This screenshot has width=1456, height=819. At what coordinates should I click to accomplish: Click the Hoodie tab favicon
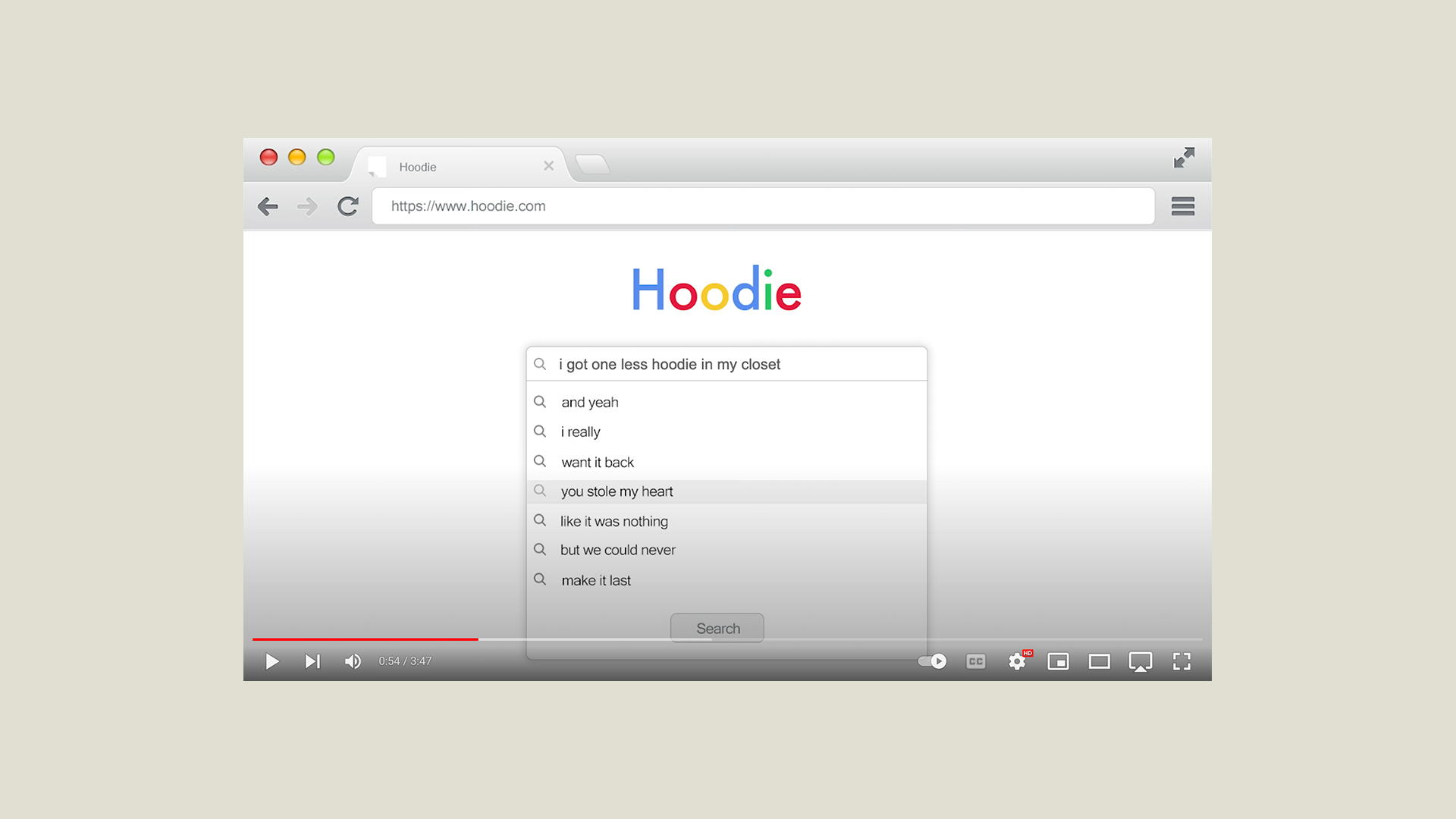pos(377,167)
